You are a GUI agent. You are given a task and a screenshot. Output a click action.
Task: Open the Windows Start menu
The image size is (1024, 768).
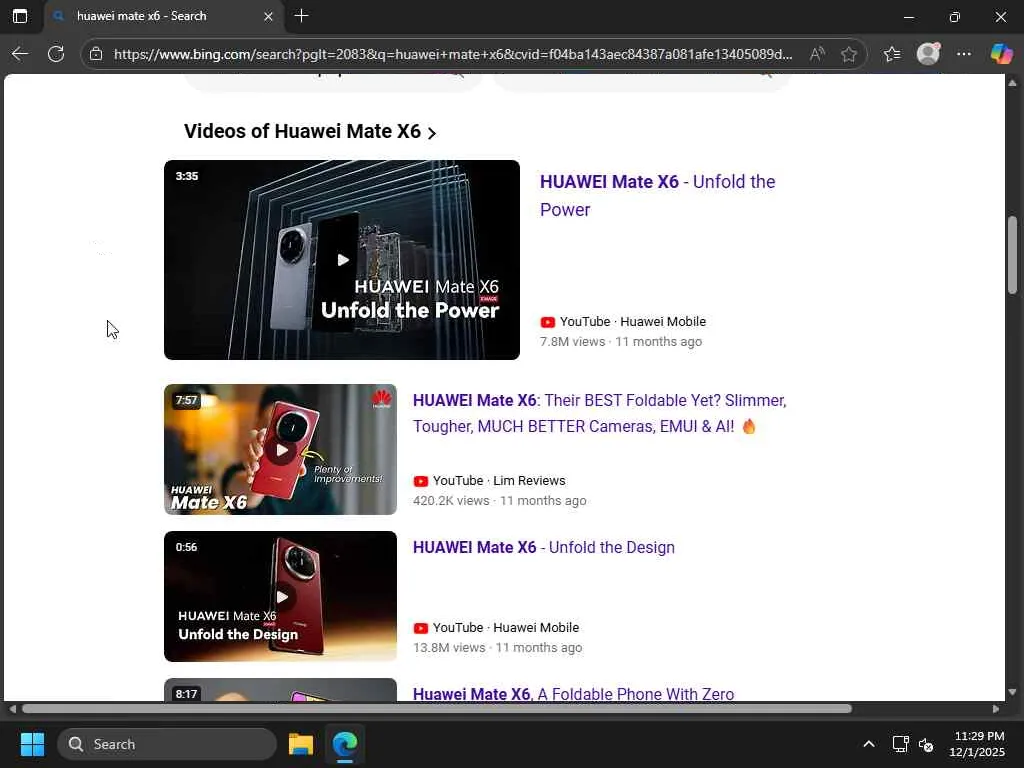pos(32,744)
